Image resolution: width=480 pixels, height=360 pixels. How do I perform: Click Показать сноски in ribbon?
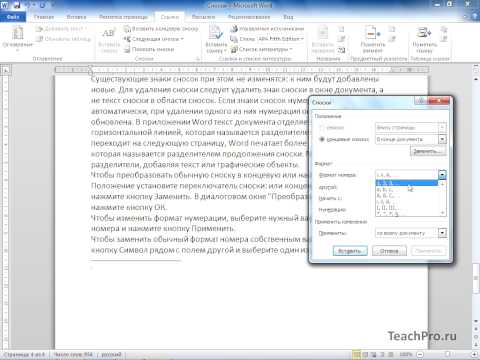pyautogui.click(x=149, y=49)
